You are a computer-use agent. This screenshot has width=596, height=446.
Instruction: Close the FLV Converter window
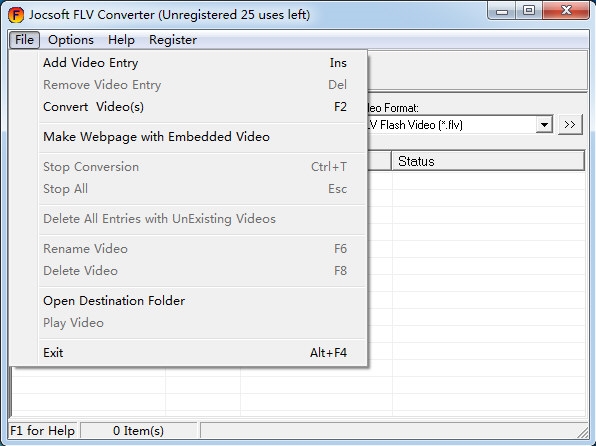pos(566,11)
